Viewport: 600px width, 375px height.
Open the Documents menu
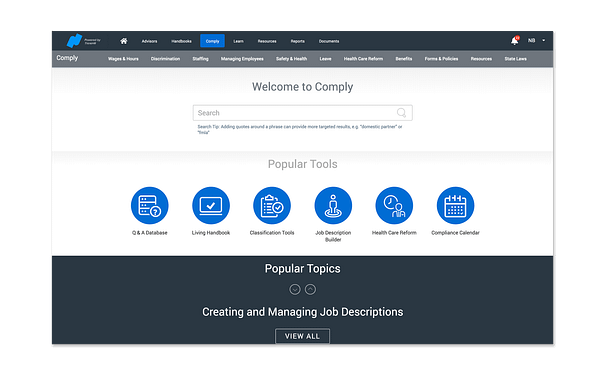[329, 41]
